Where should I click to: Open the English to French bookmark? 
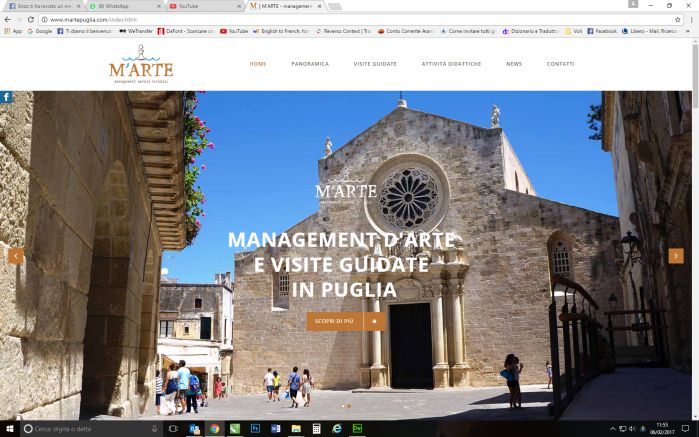[281, 31]
